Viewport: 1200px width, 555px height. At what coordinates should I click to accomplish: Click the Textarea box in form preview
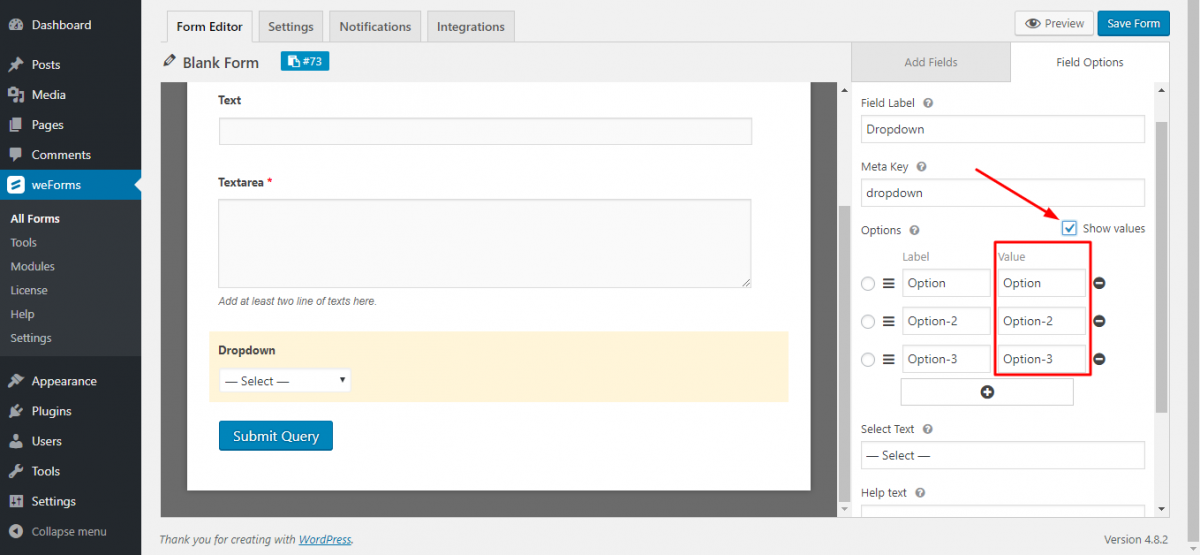pos(485,243)
